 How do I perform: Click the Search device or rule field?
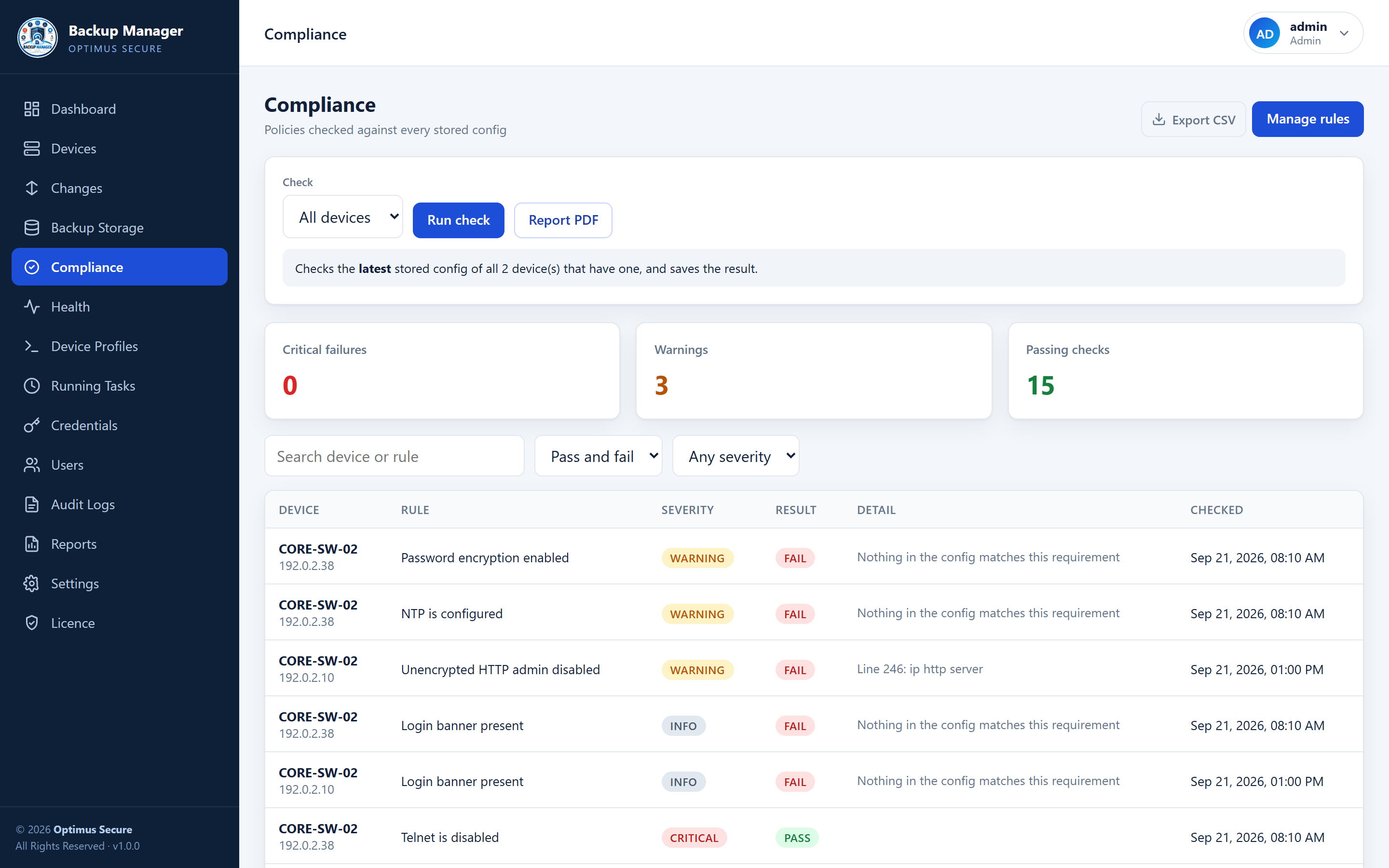395,456
